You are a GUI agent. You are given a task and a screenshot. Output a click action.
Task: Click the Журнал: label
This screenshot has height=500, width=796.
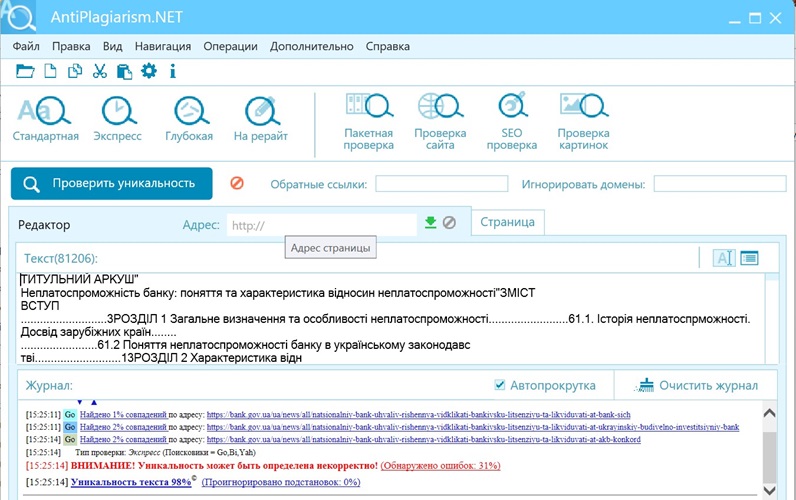pos(49,385)
